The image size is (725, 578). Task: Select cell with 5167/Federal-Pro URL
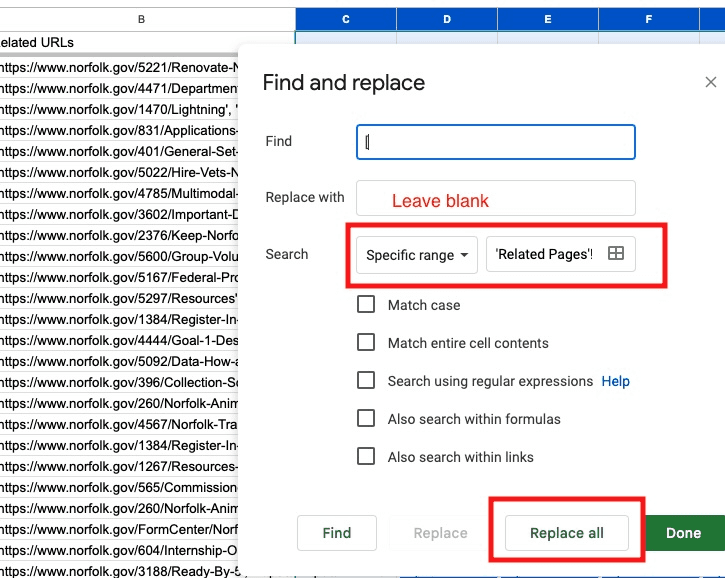pos(119,277)
